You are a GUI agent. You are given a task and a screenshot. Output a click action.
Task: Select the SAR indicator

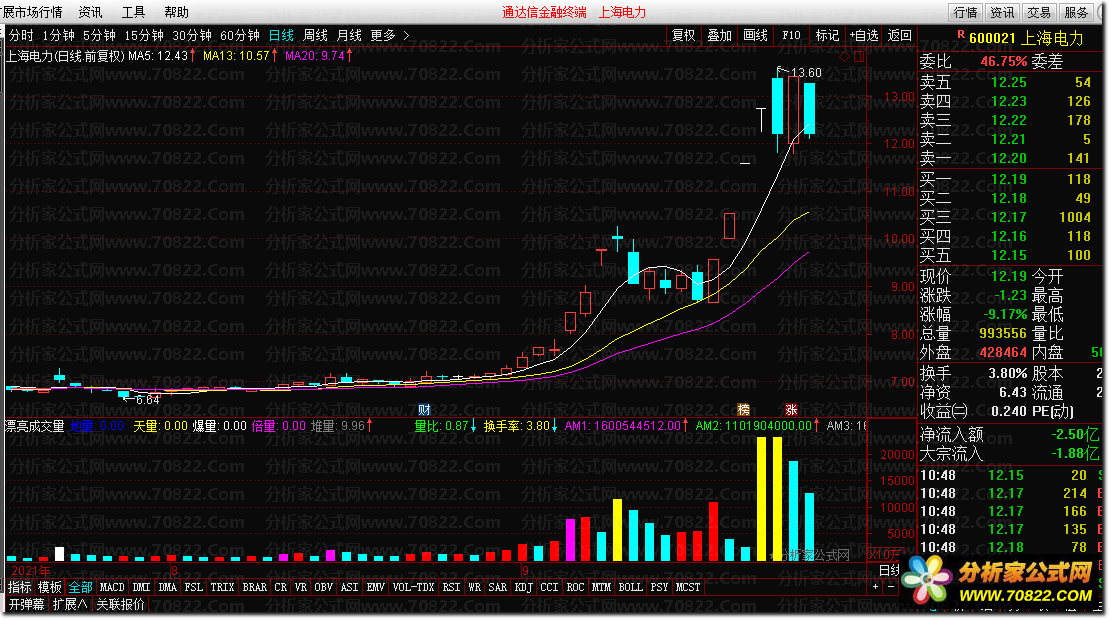click(x=498, y=587)
